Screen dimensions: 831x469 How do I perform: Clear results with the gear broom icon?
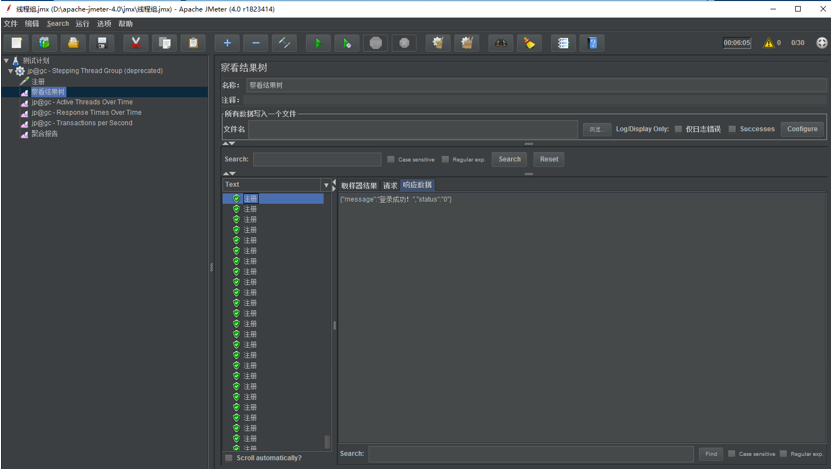tap(438, 43)
